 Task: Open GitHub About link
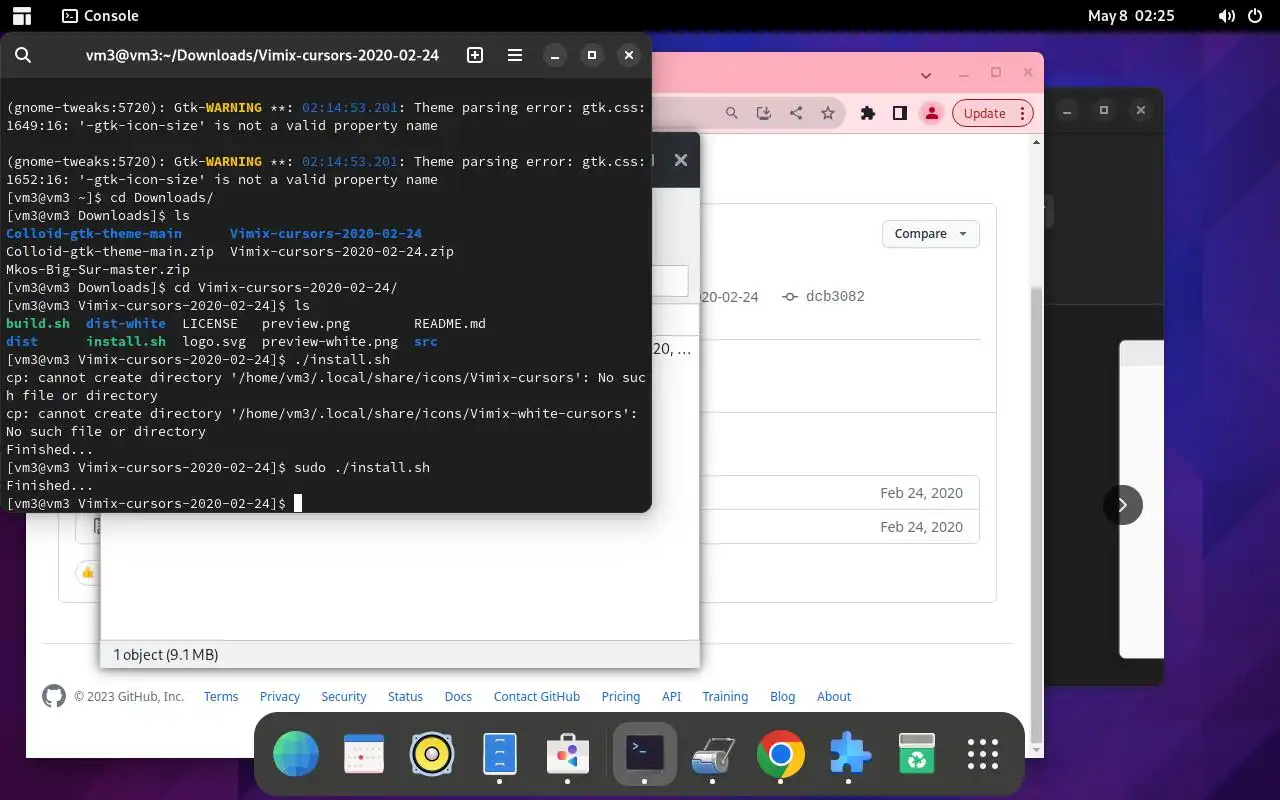[x=834, y=696]
